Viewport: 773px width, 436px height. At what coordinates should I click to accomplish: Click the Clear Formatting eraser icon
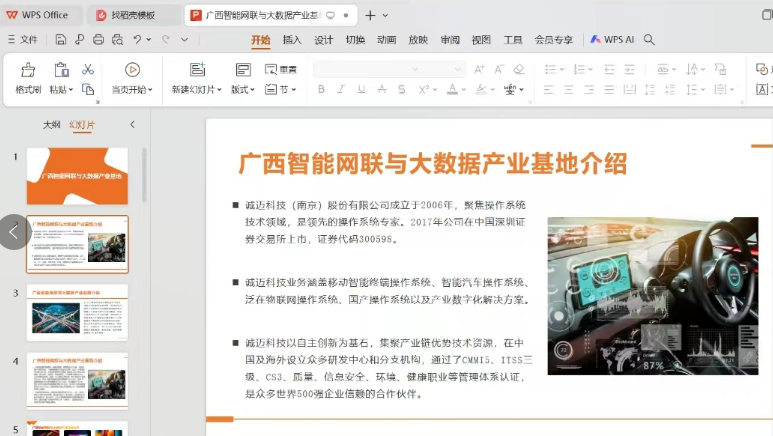[519, 70]
